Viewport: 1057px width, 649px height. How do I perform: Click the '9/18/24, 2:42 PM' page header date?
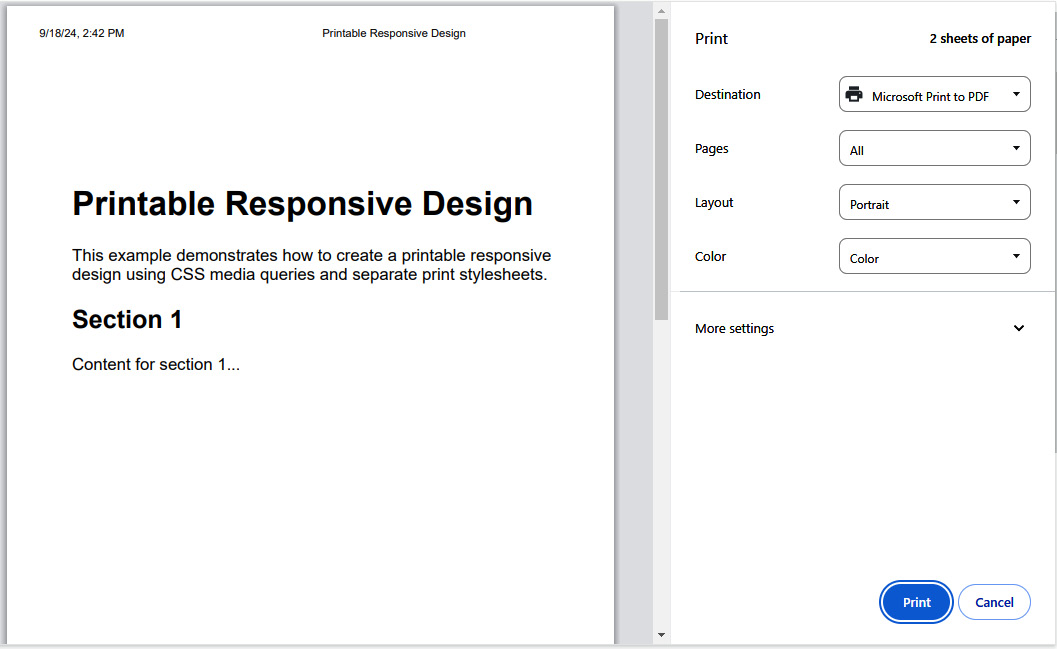click(x=82, y=33)
